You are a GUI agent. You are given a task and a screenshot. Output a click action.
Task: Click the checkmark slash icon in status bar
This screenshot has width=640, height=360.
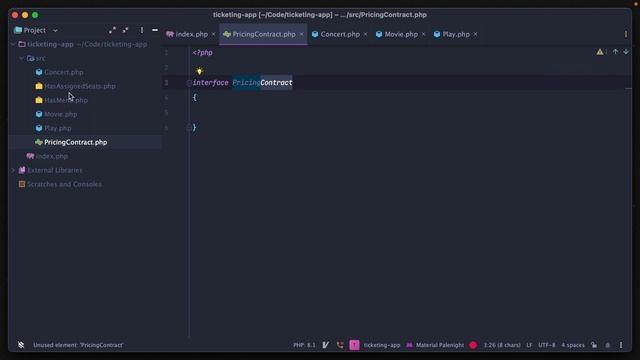326,345
